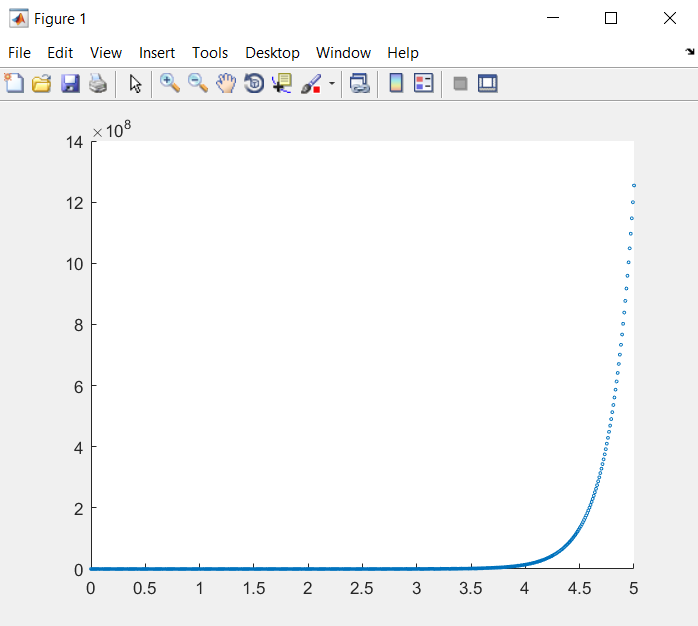This screenshot has width=698, height=626.
Task: Click the MATLAB logo in the title bar
Action: click(19, 19)
